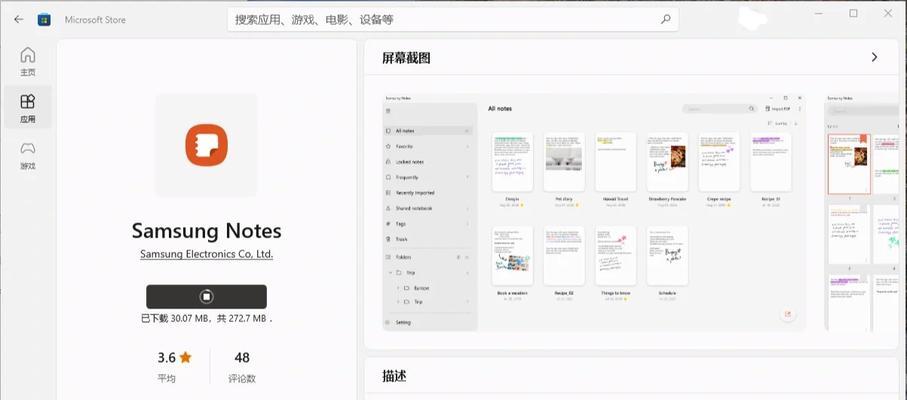The height and width of the screenshot is (400, 907).
Task: Click the Microsoft Store title label
Action: tap(95, 20)
